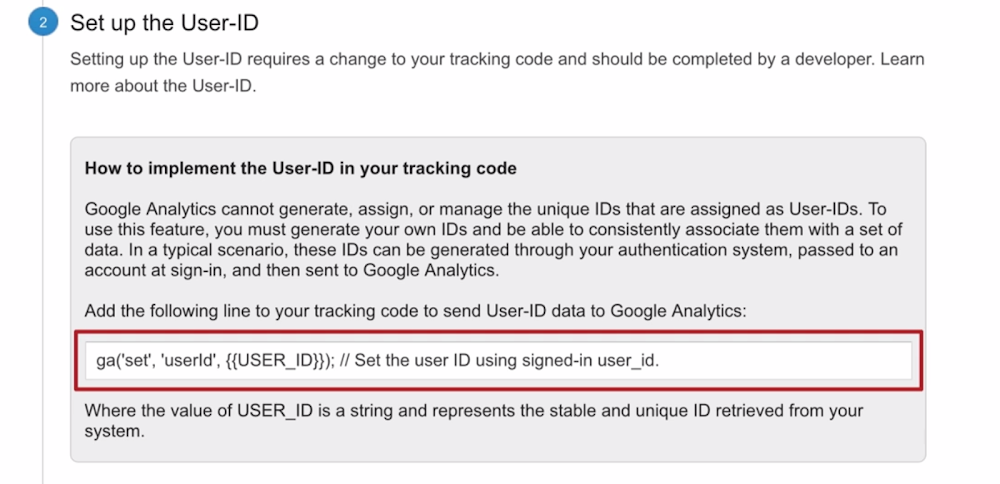Click the "Setting up the User-ID requires" description
The height and width of the screenshot is (484, 1000).
[x=497, y=72]
